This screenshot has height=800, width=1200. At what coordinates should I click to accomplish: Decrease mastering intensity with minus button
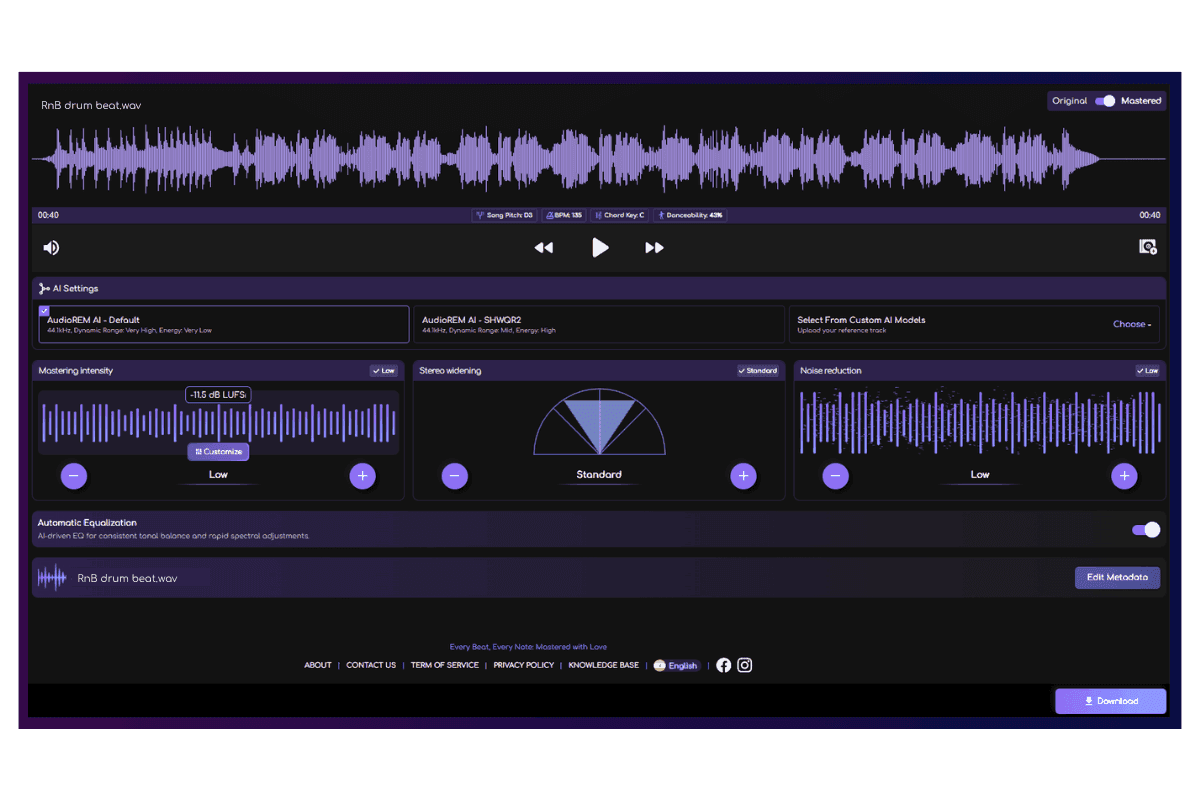click(74, 476)
